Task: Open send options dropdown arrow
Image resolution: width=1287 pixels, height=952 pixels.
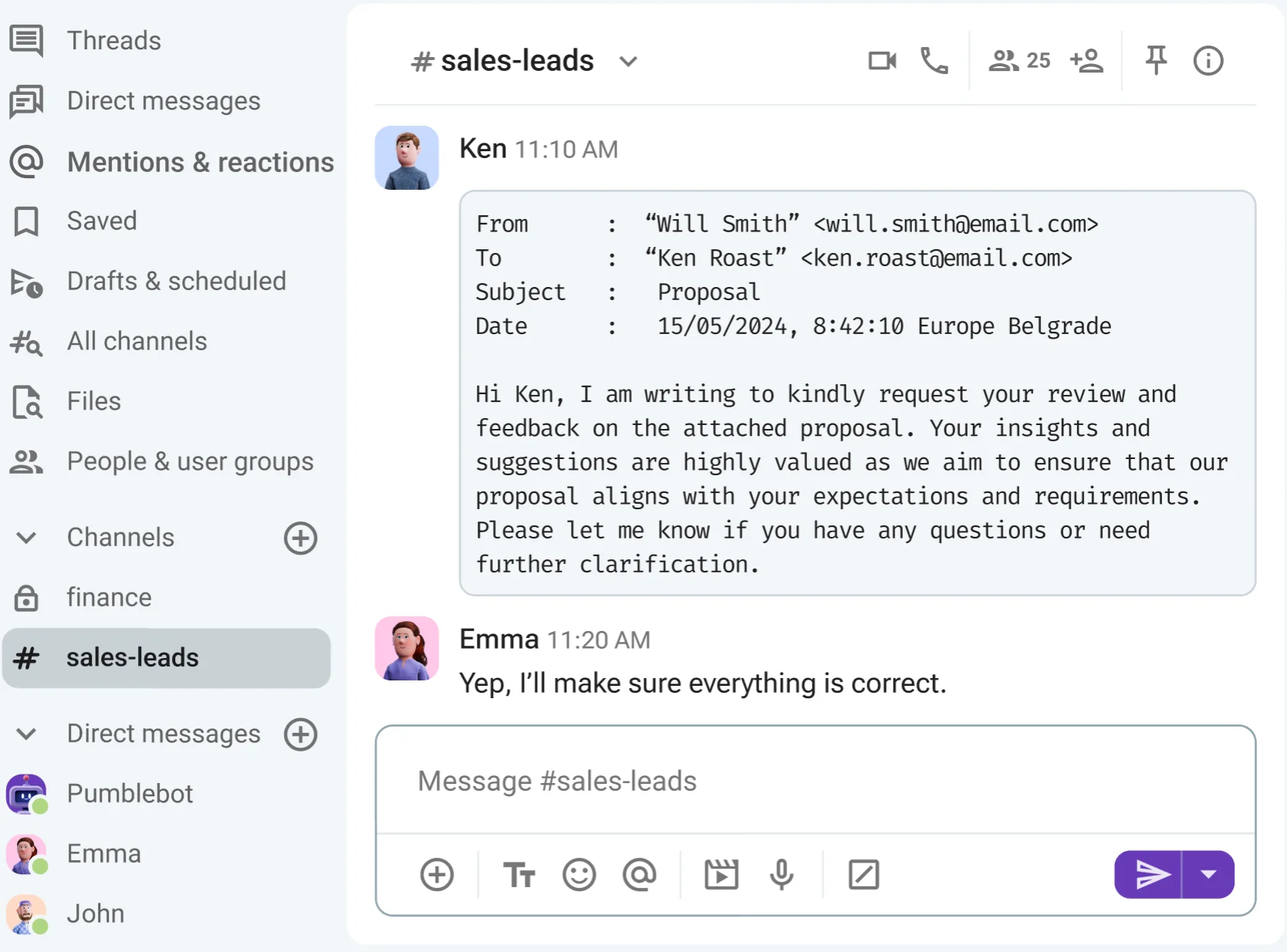Action: coord(1208,874)
